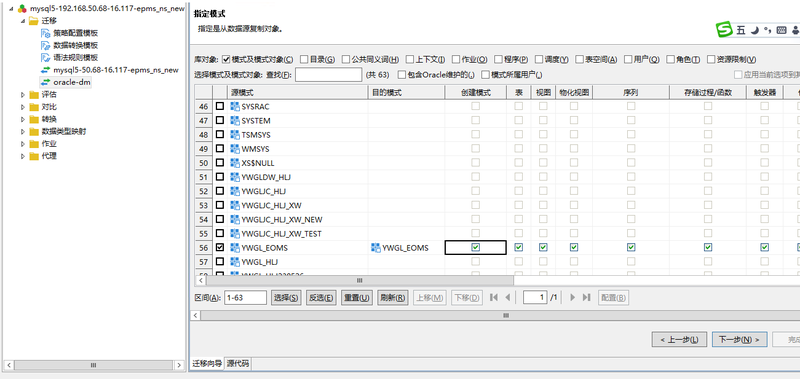
Task: Select the mysql5-50.68-16.117-epms_ns_new migration task
Action: [116, 70]
